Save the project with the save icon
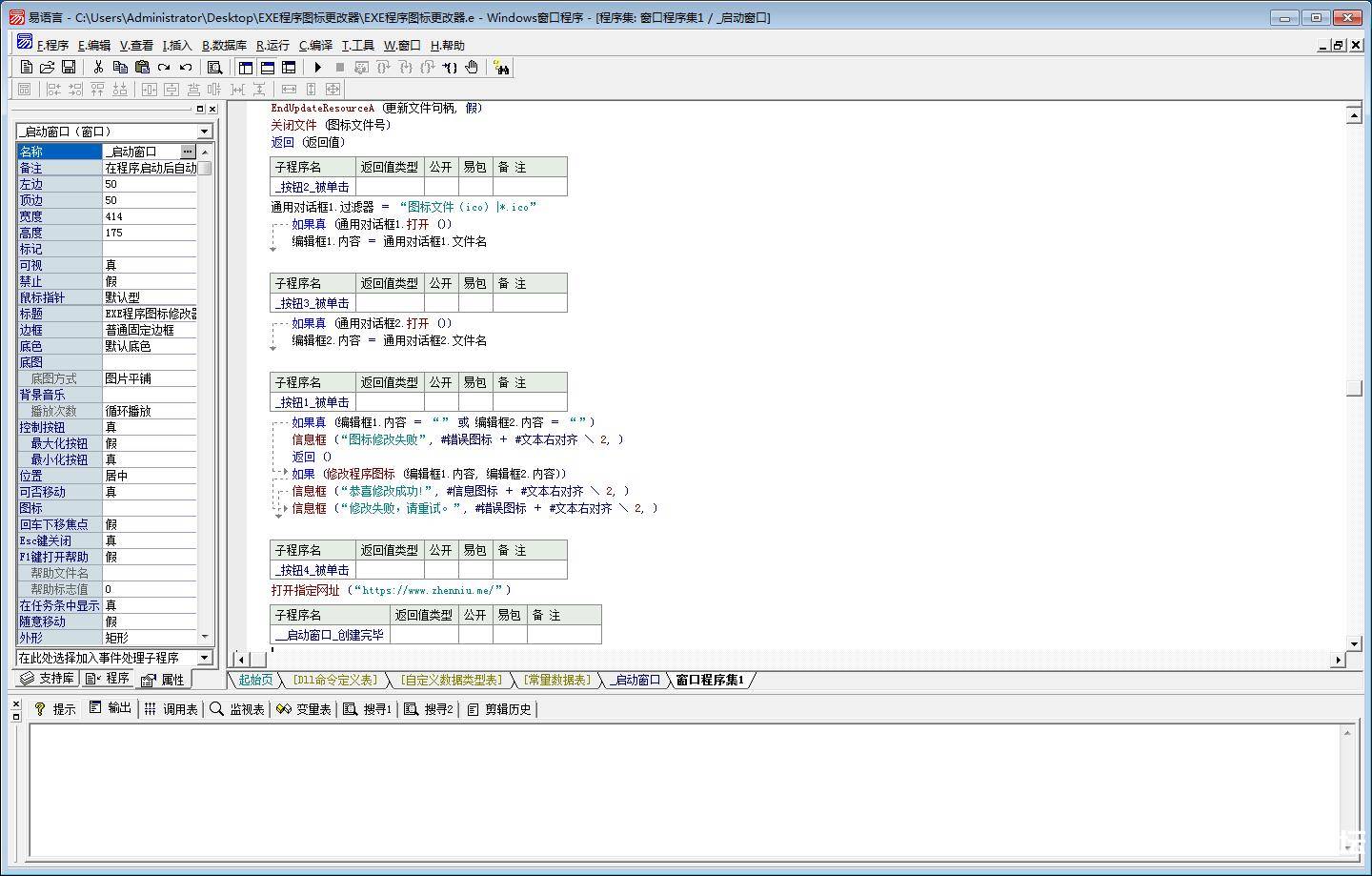Screen dimensions: 1372x876 coord(68,67)
